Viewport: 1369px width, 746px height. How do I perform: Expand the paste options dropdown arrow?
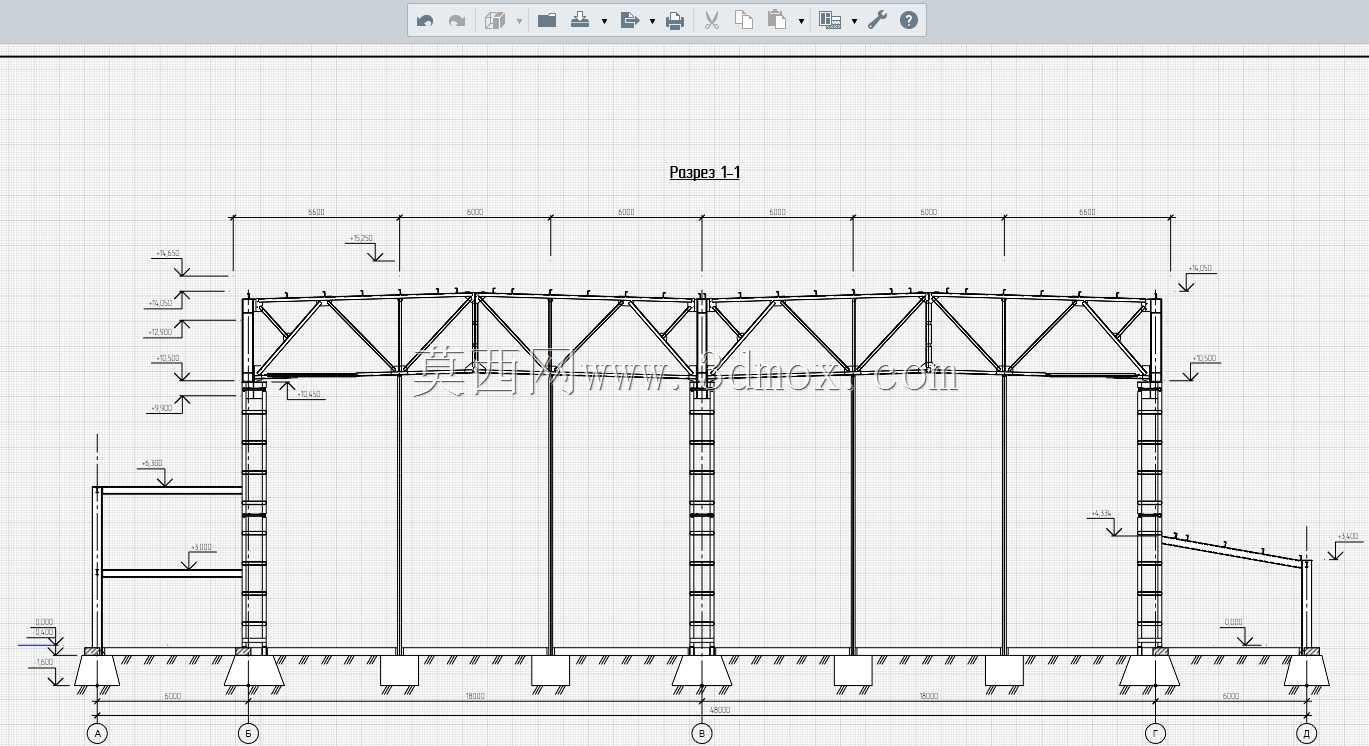coord(801,21)
